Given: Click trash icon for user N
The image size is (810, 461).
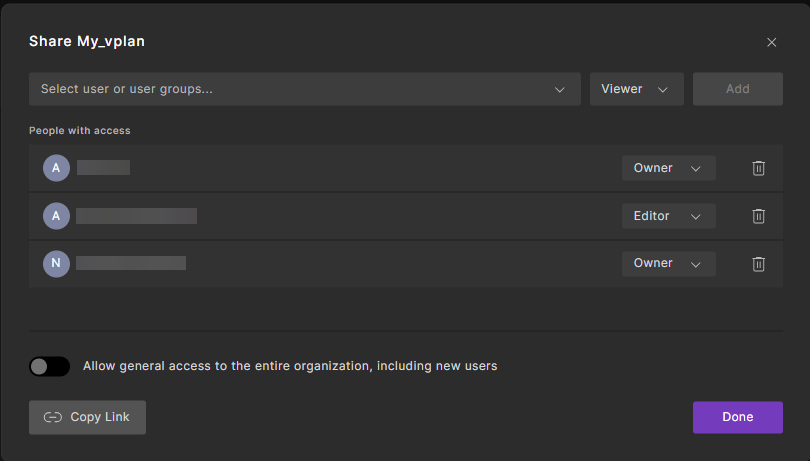Looking at the screenshot, I should point(758,264).
